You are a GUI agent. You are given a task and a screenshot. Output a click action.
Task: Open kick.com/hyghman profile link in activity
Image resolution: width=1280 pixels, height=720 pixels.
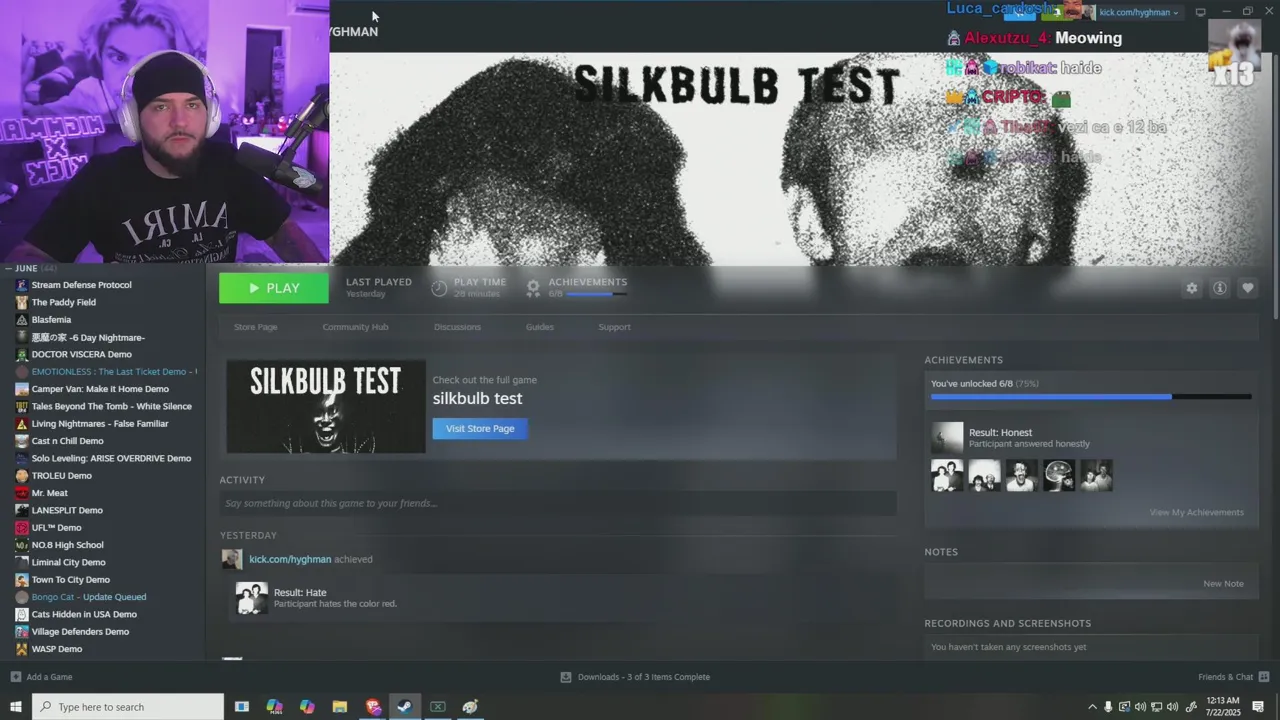(x=290, y=559)
